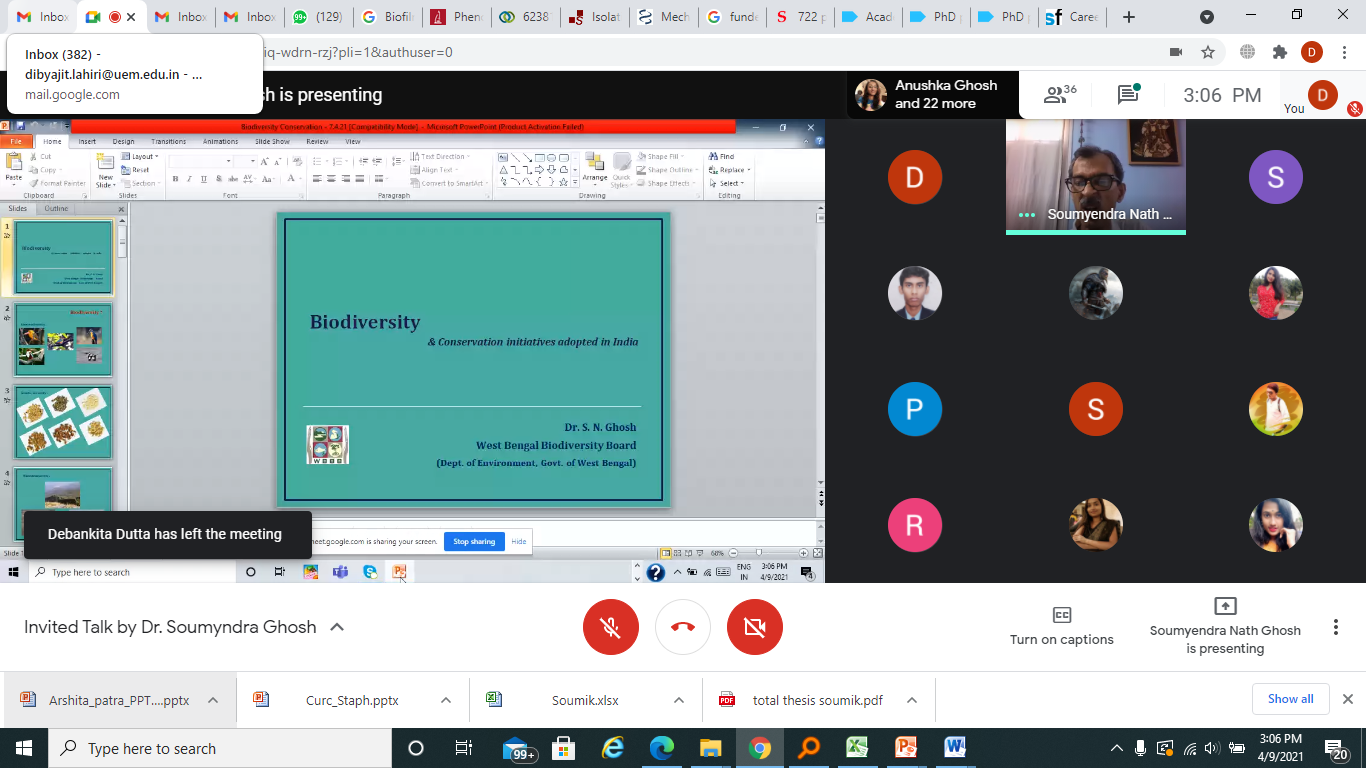The height and width of the screenshot is (768, 1366).
Task: Toggle the microphone mute button
Action: [x=610, y=627]
